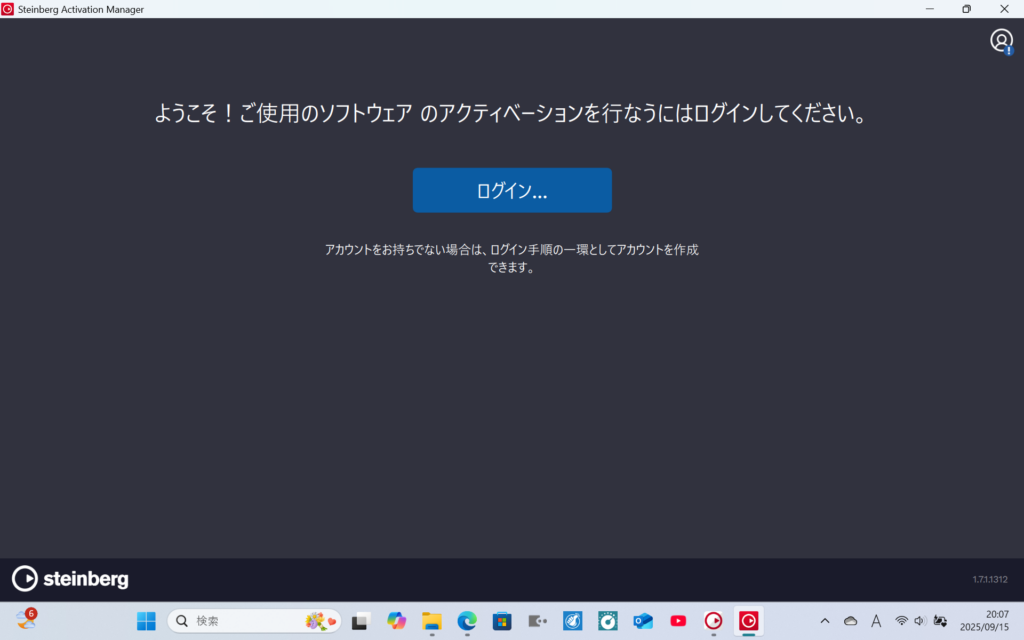Open Outlook from taskbar
This screenshot has width=1024, height=640.
(643, 621)
